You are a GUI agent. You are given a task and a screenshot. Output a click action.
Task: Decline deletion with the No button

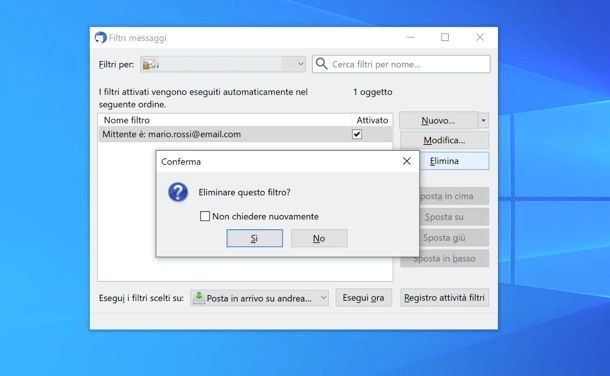click(x=319, y=238)
